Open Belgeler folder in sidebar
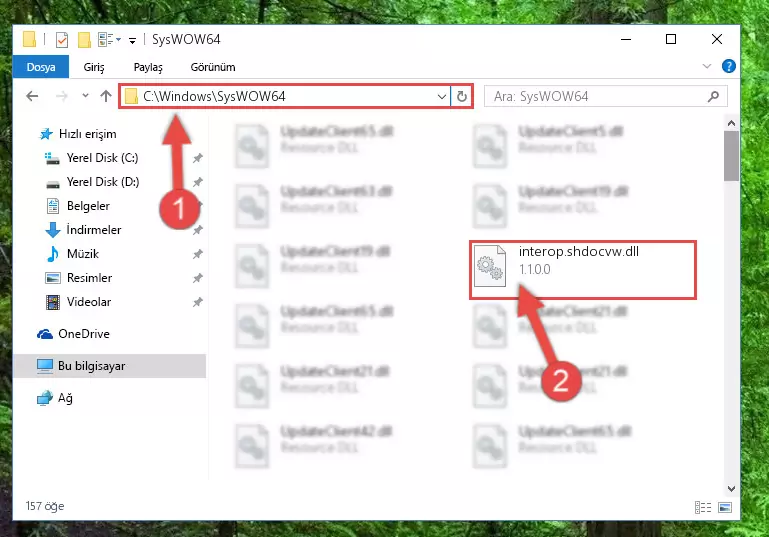The width and height of the screenshot is (769, 537). click(x=88, y=206)
